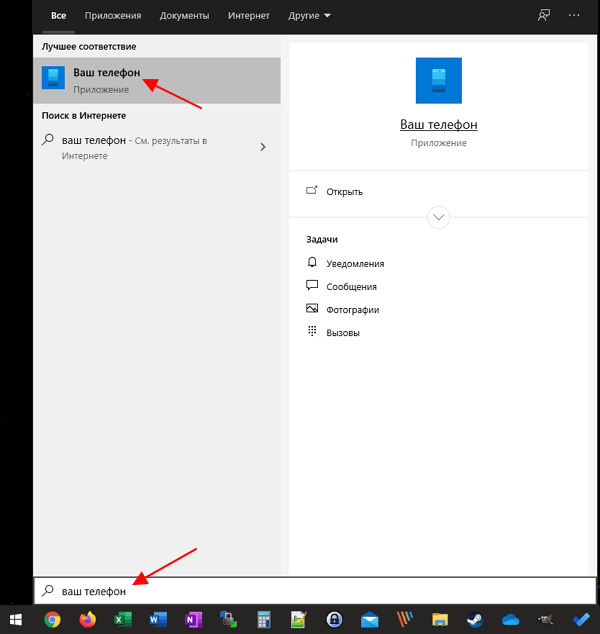
Task: Launch Steam from the taskbar
Action: [475, 619]
